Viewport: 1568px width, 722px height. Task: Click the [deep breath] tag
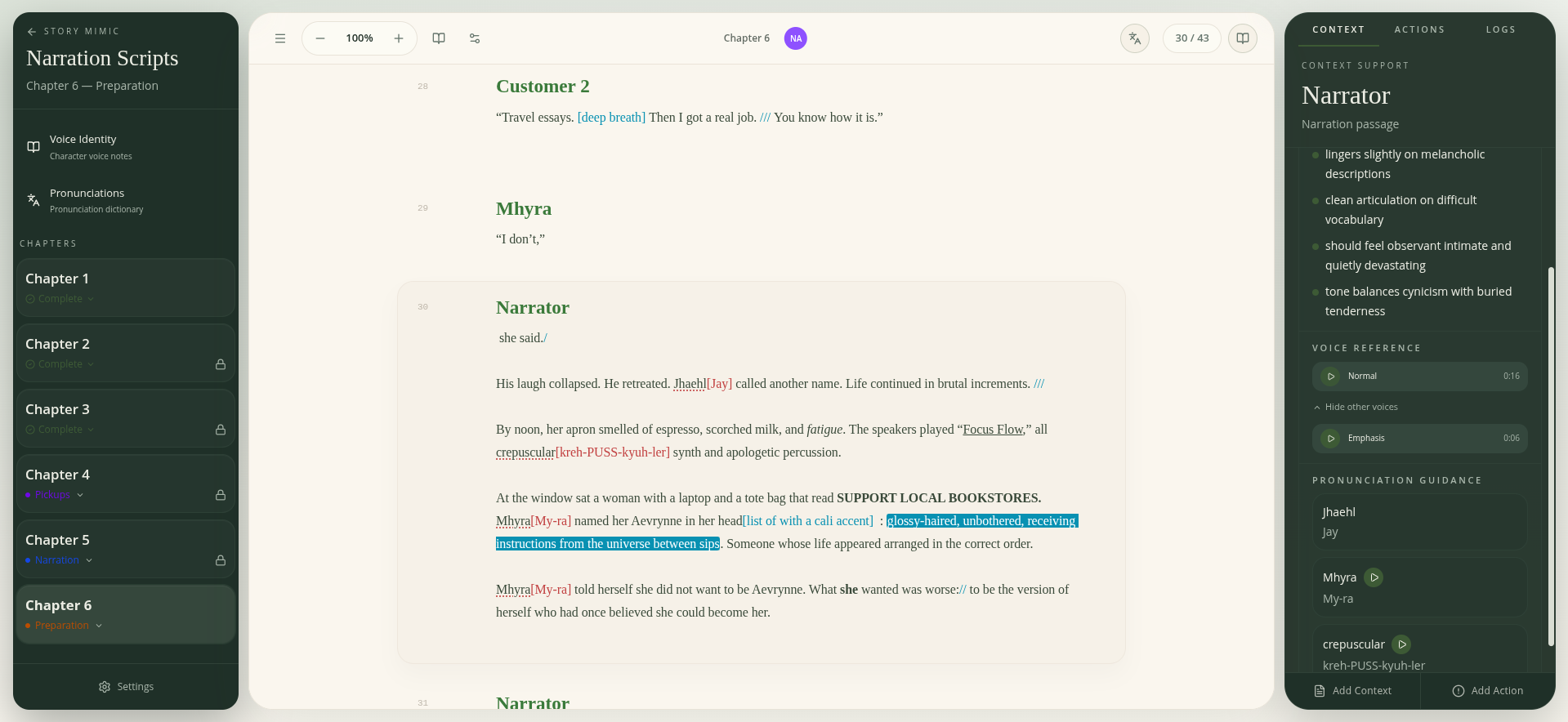[611, 118]
